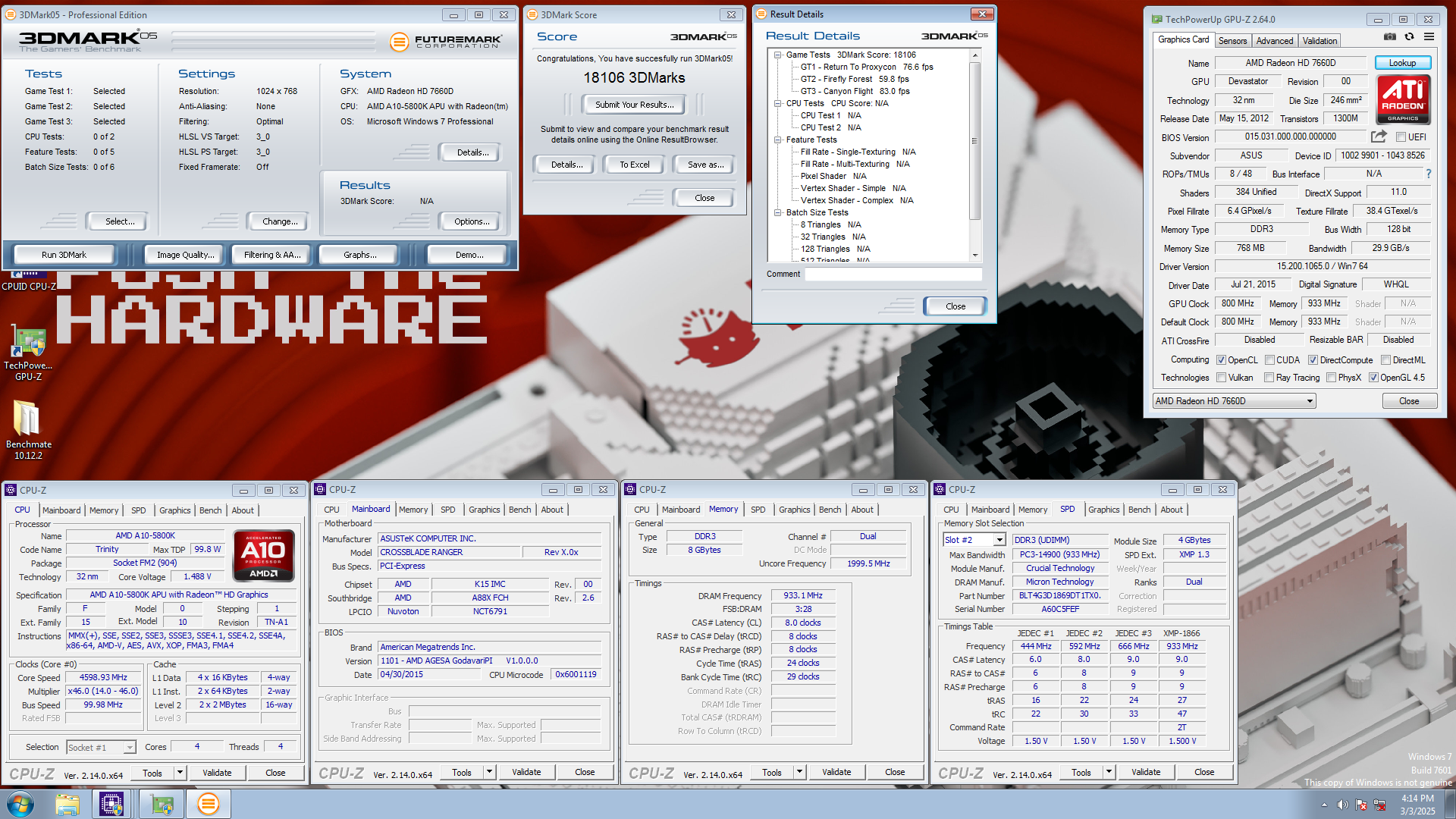Toggle UEFI checkbox in GPU-Z

(1401, 137)
